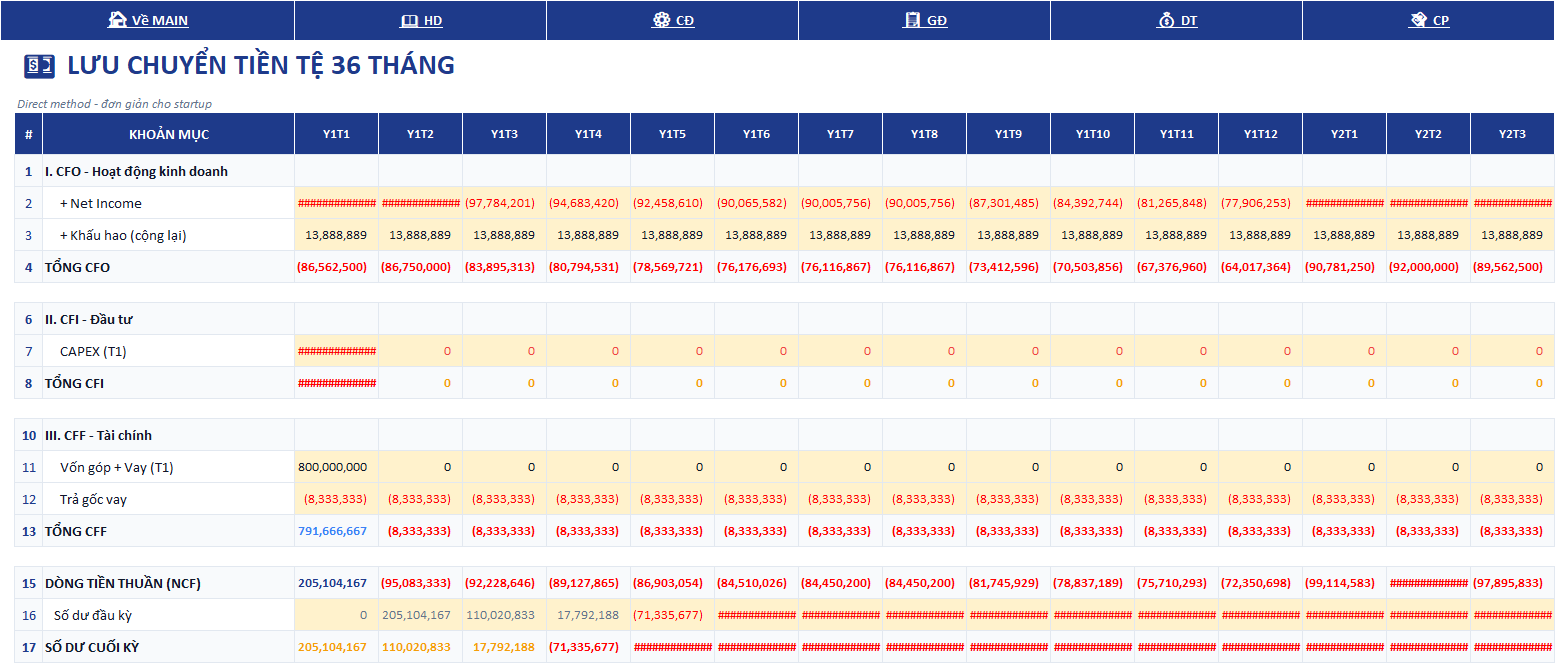This screenshot has width=1555, height=663.
Task: Click the building icon next to GĐ
Action: pos(912,20)
